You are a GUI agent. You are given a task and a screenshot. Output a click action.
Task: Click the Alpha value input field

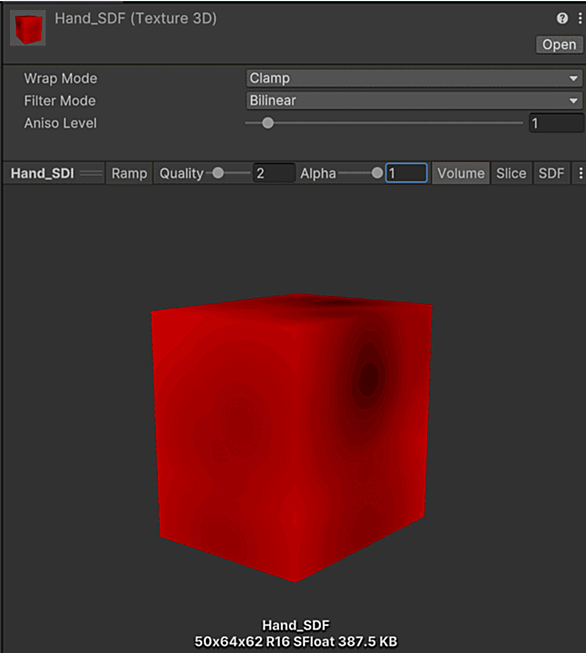click(x=406, y=173)
